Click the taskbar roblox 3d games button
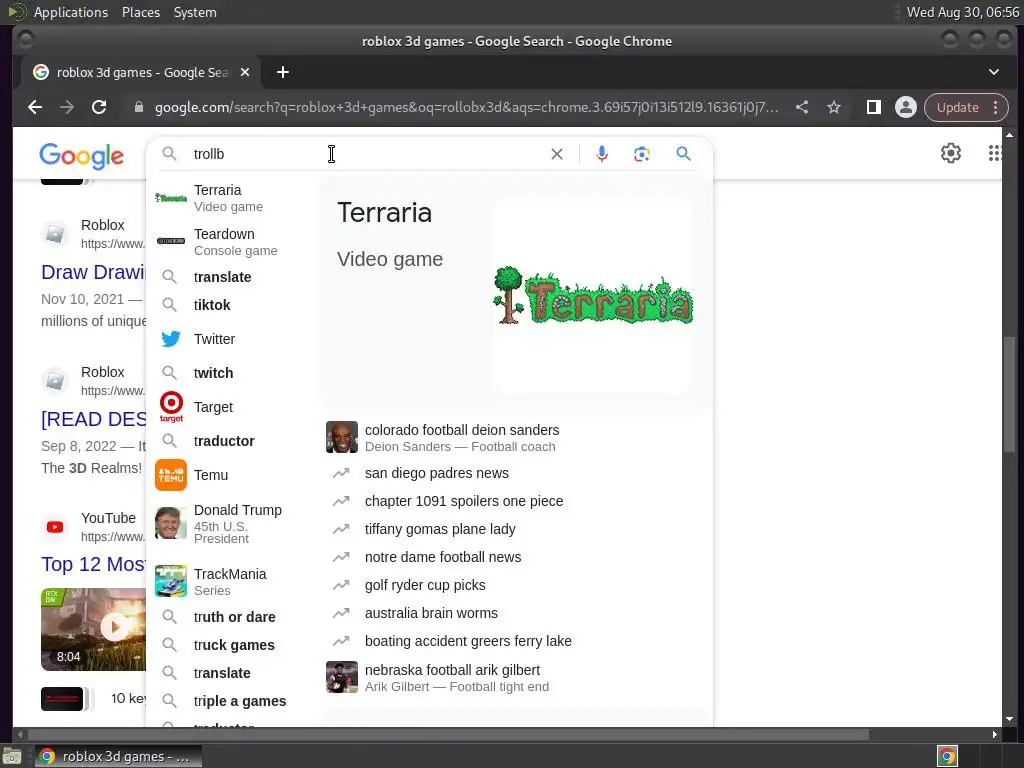The width and height of the screenshot is (1024, 768). [118, 756]
